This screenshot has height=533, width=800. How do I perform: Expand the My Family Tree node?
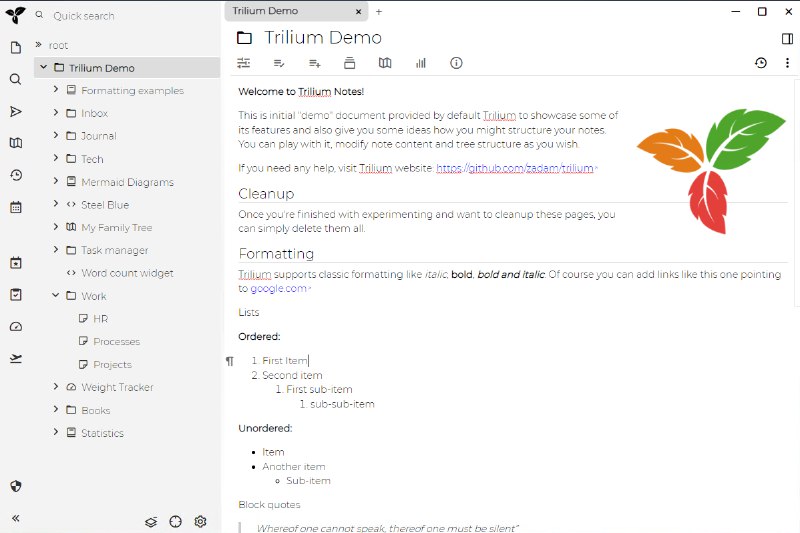[56, 226]
